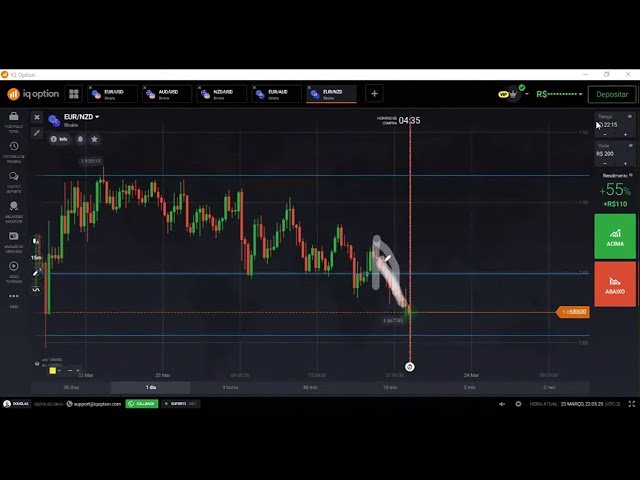Click the VIP crown profile avatar
Image resolution: width=640 pixels, height=480 pixels.
pyautogui.click(x=513, y=94)
